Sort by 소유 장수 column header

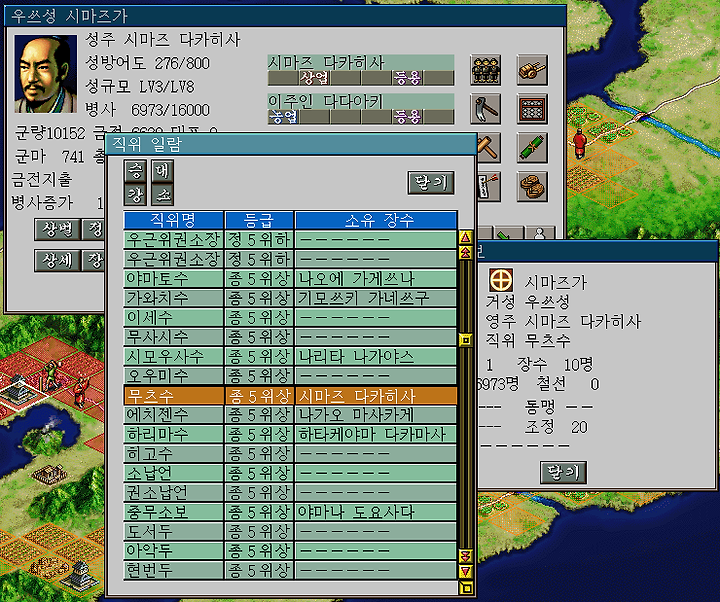point(376,220)
